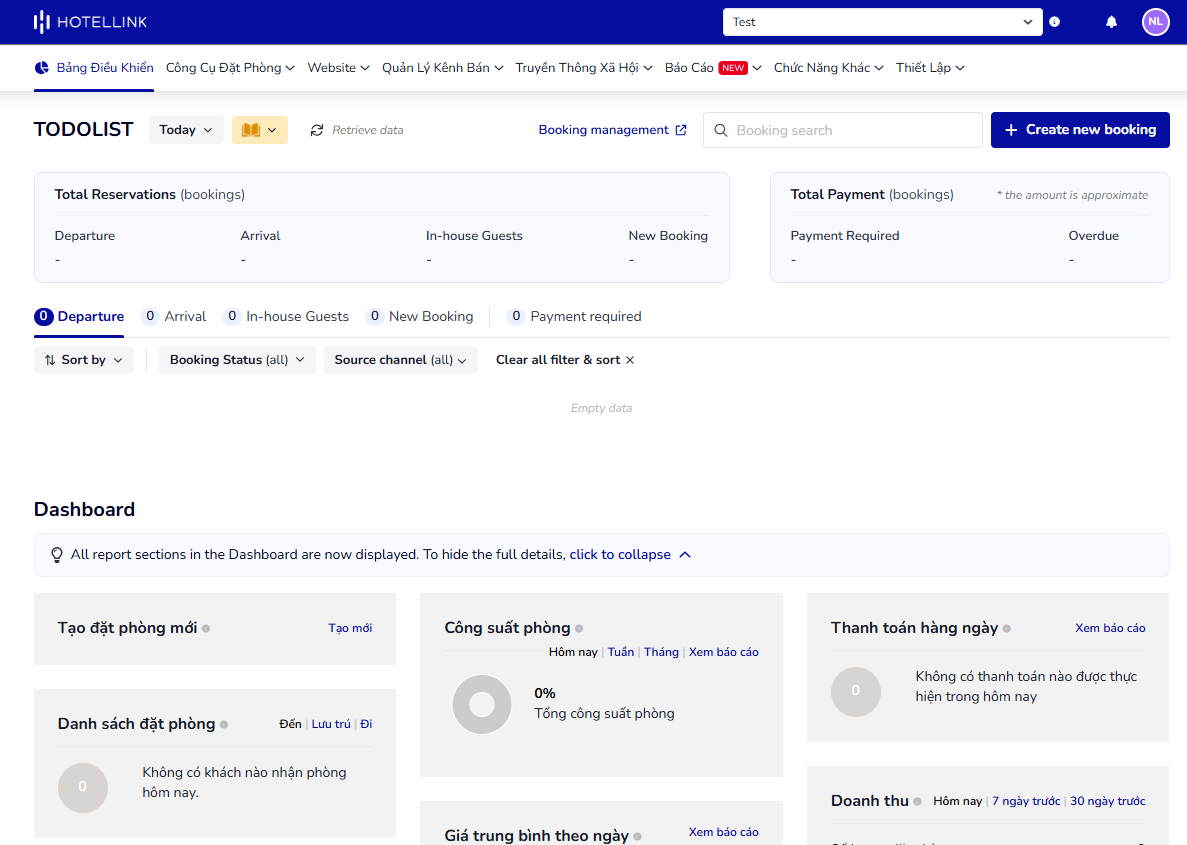Click the Hotellink logo

[x=90, y=22]
